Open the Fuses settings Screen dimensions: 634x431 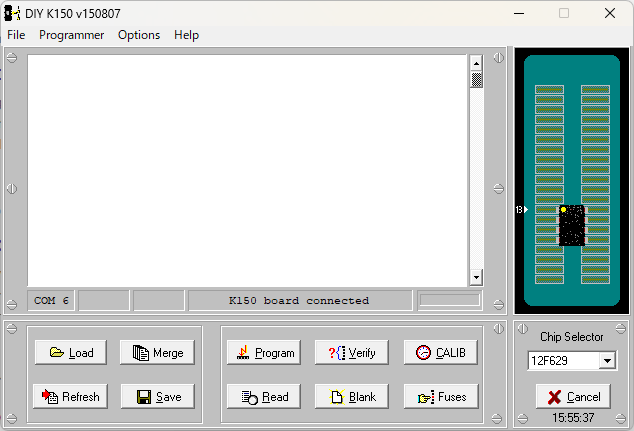click(441, 396)
